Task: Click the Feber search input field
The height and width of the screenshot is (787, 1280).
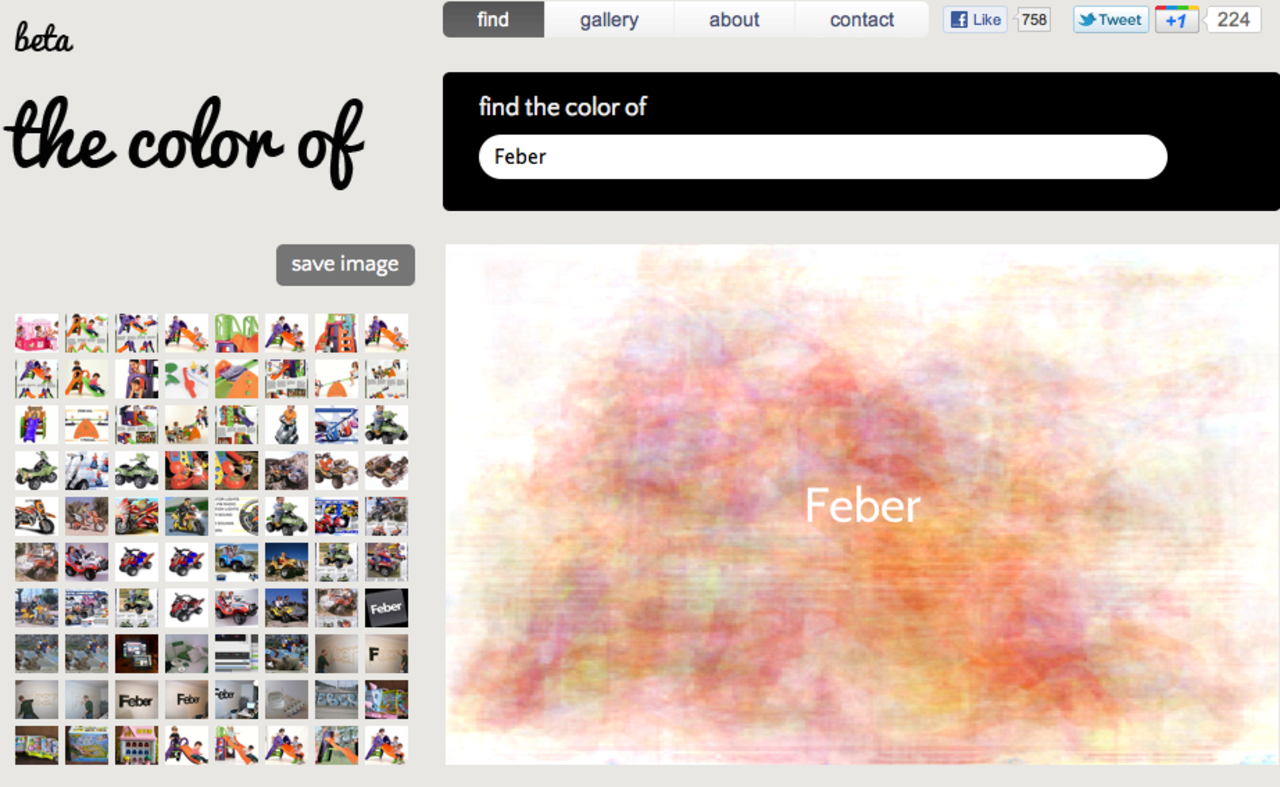Action: coord(823,157)
